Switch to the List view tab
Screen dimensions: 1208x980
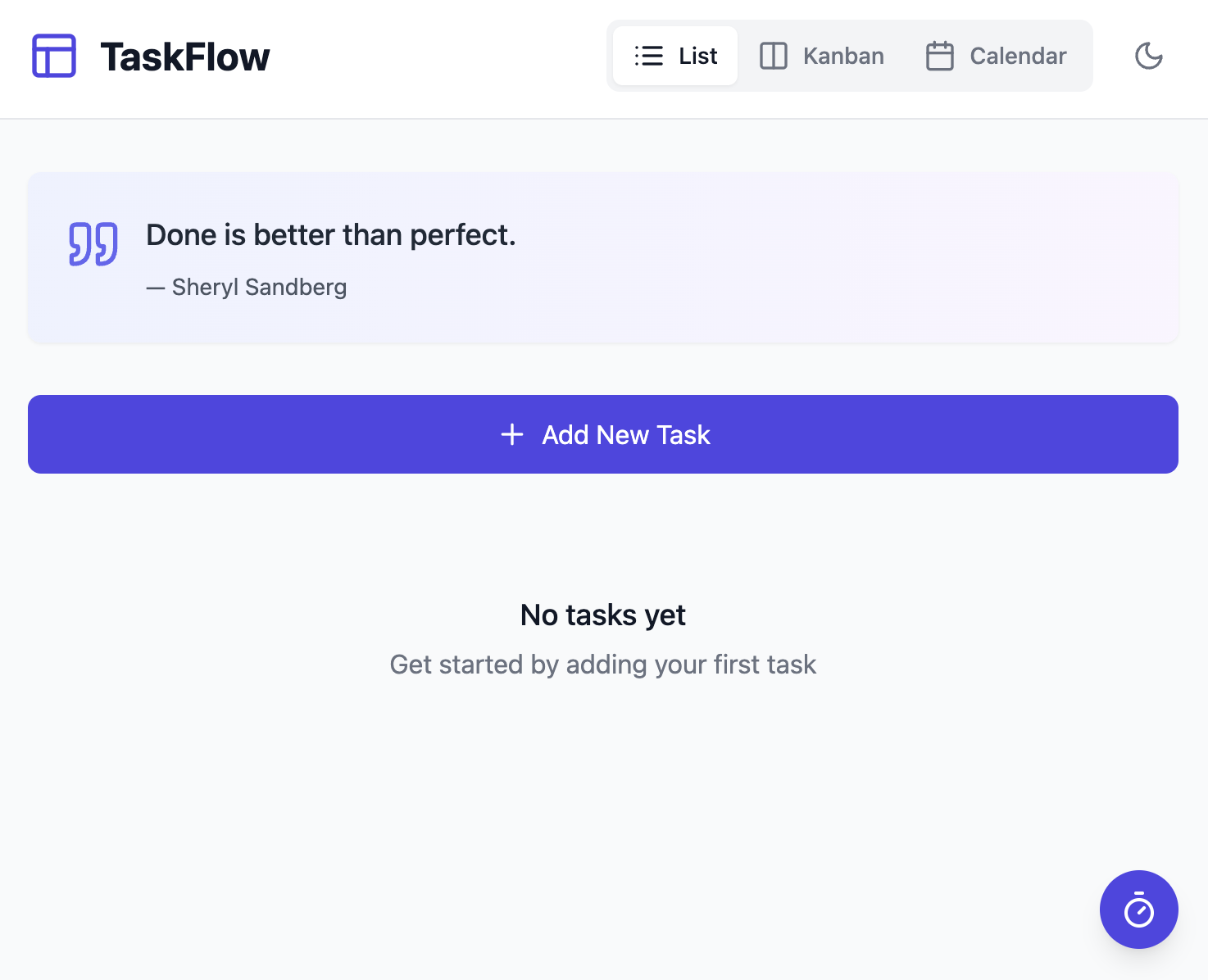point(675,56)
